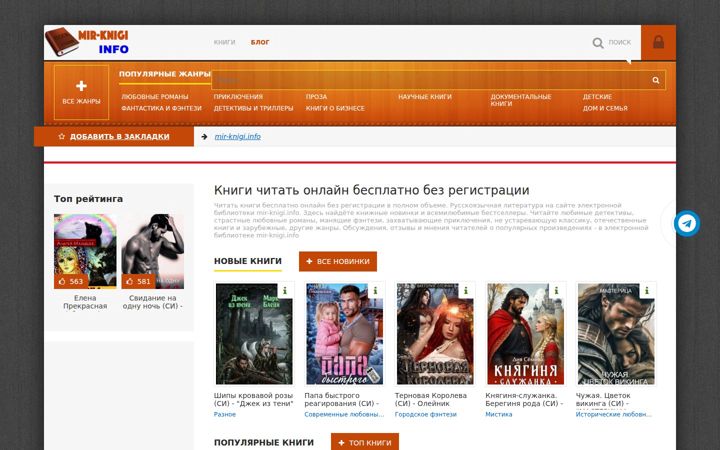720x450 pixels.
Task: Open the КНИГИ menu item
Action: (x=224, y=42)
